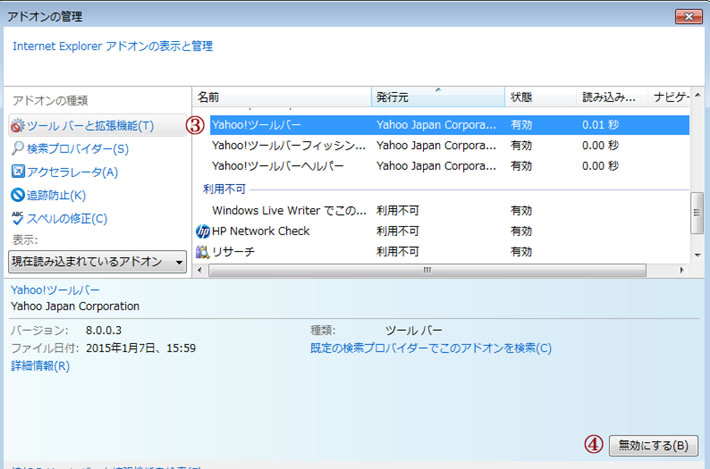Click the vertical scrollbar down arrow
Image resolution: width=710 pixels, height=469 pixels.
pyautogui.click(x=697, y=255)
